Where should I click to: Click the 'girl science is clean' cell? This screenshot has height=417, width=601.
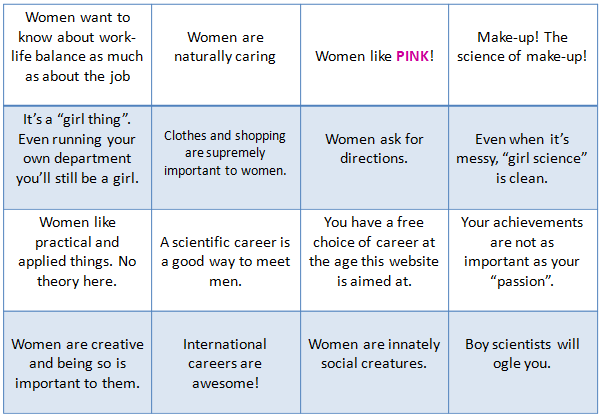click(523, 158)
